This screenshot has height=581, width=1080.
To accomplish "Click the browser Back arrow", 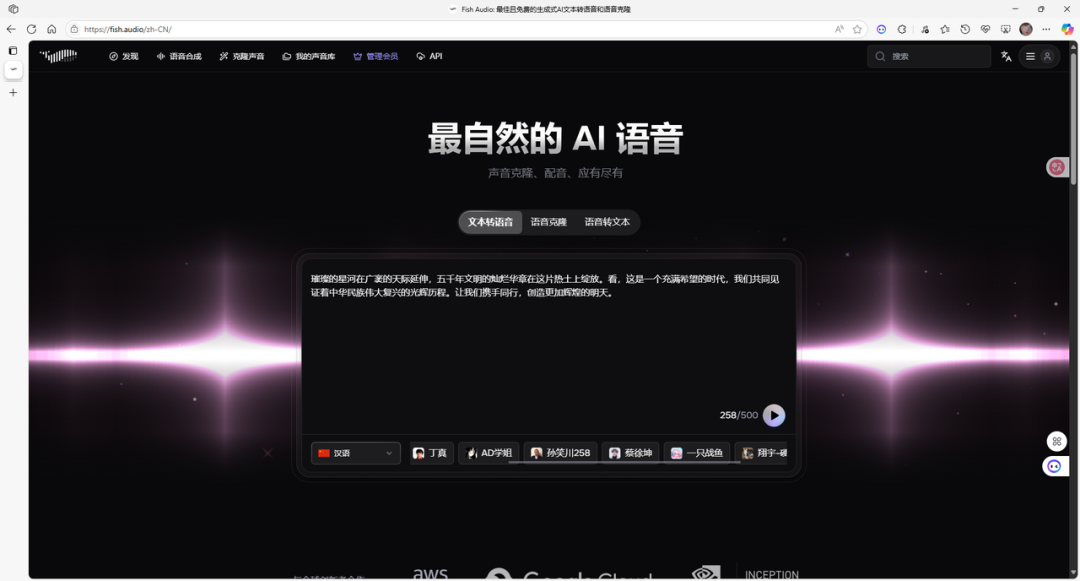I will (x=11, y=29).
